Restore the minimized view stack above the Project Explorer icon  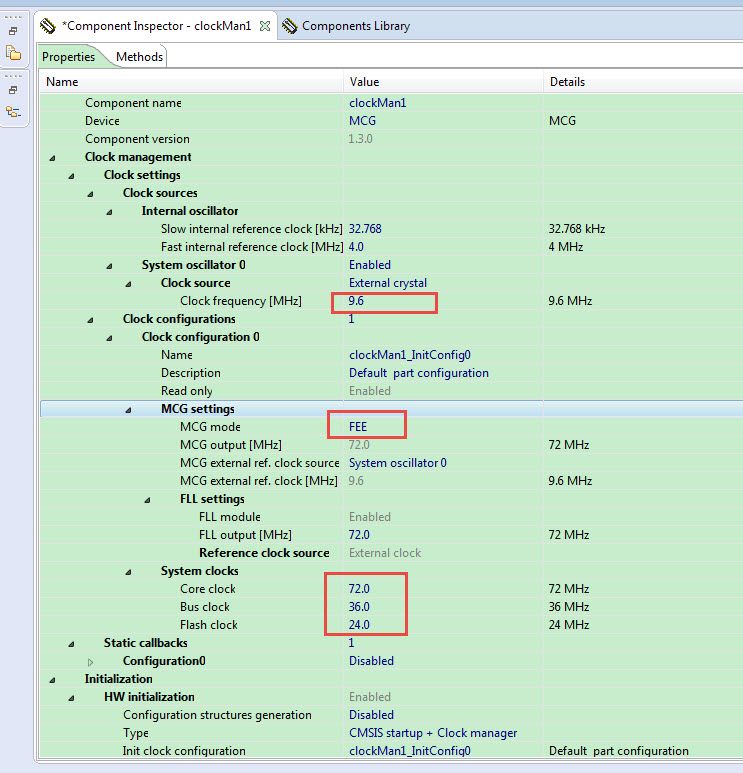pyautogui.click(x=13, y=31)
